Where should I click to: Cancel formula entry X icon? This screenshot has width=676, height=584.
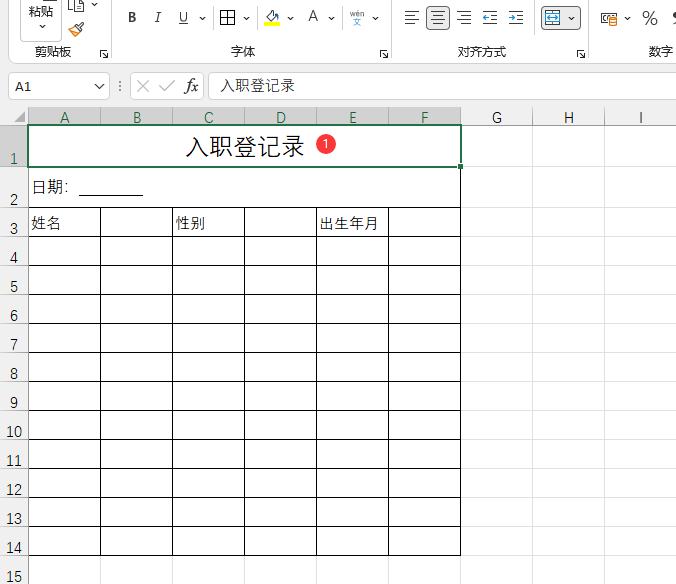pos(143,86)
